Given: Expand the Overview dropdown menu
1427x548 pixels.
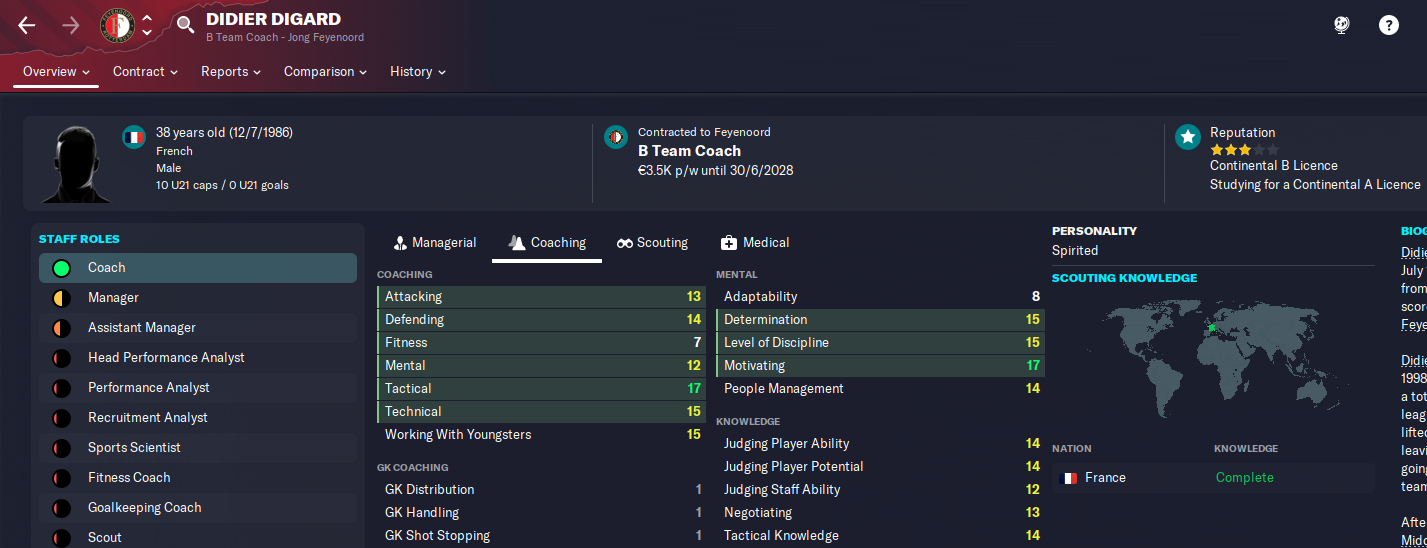Looking at the screenshot, I should tap(56, 72).
